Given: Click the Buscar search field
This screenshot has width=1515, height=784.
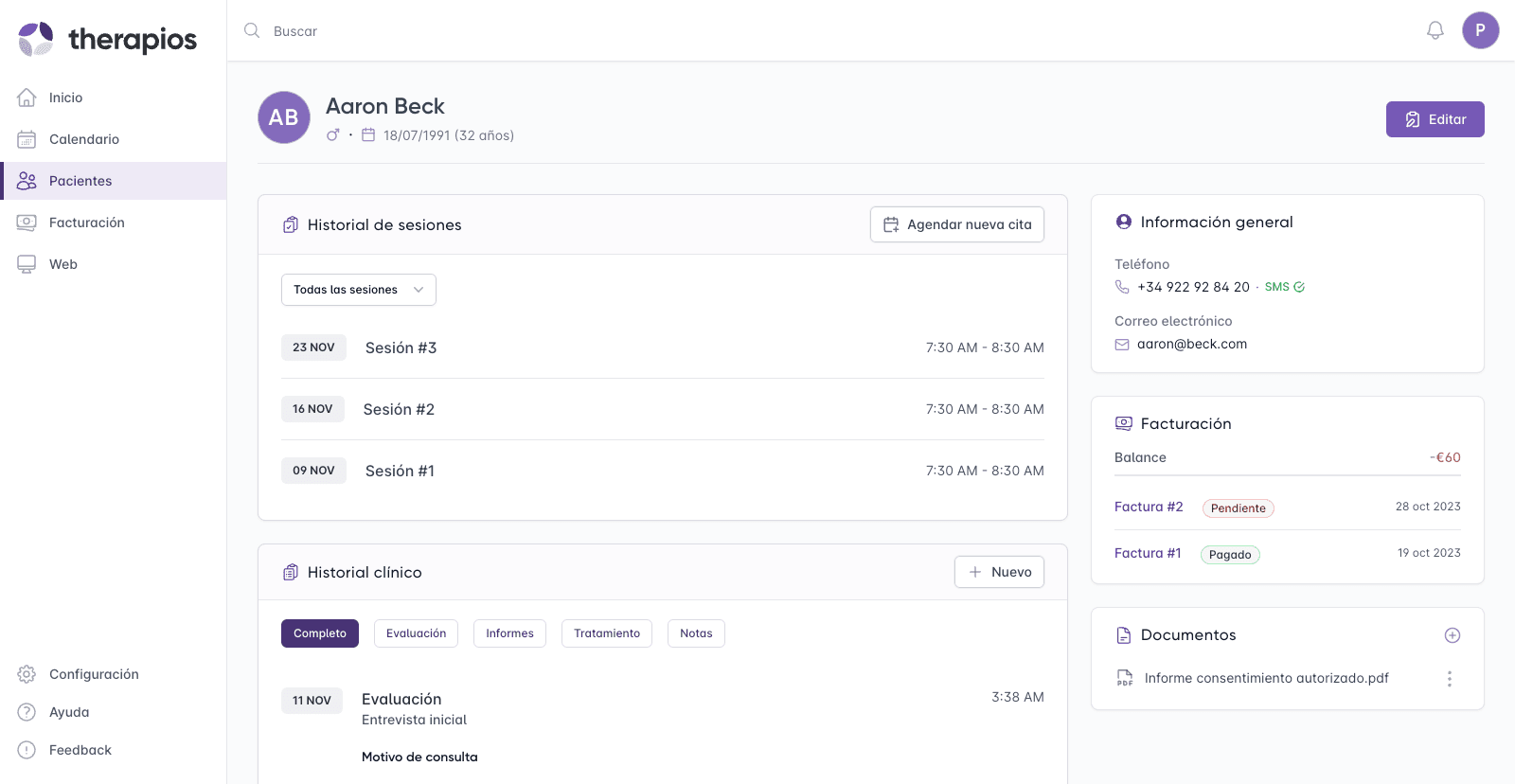Looking at the screenshot, I should point(568,31).
